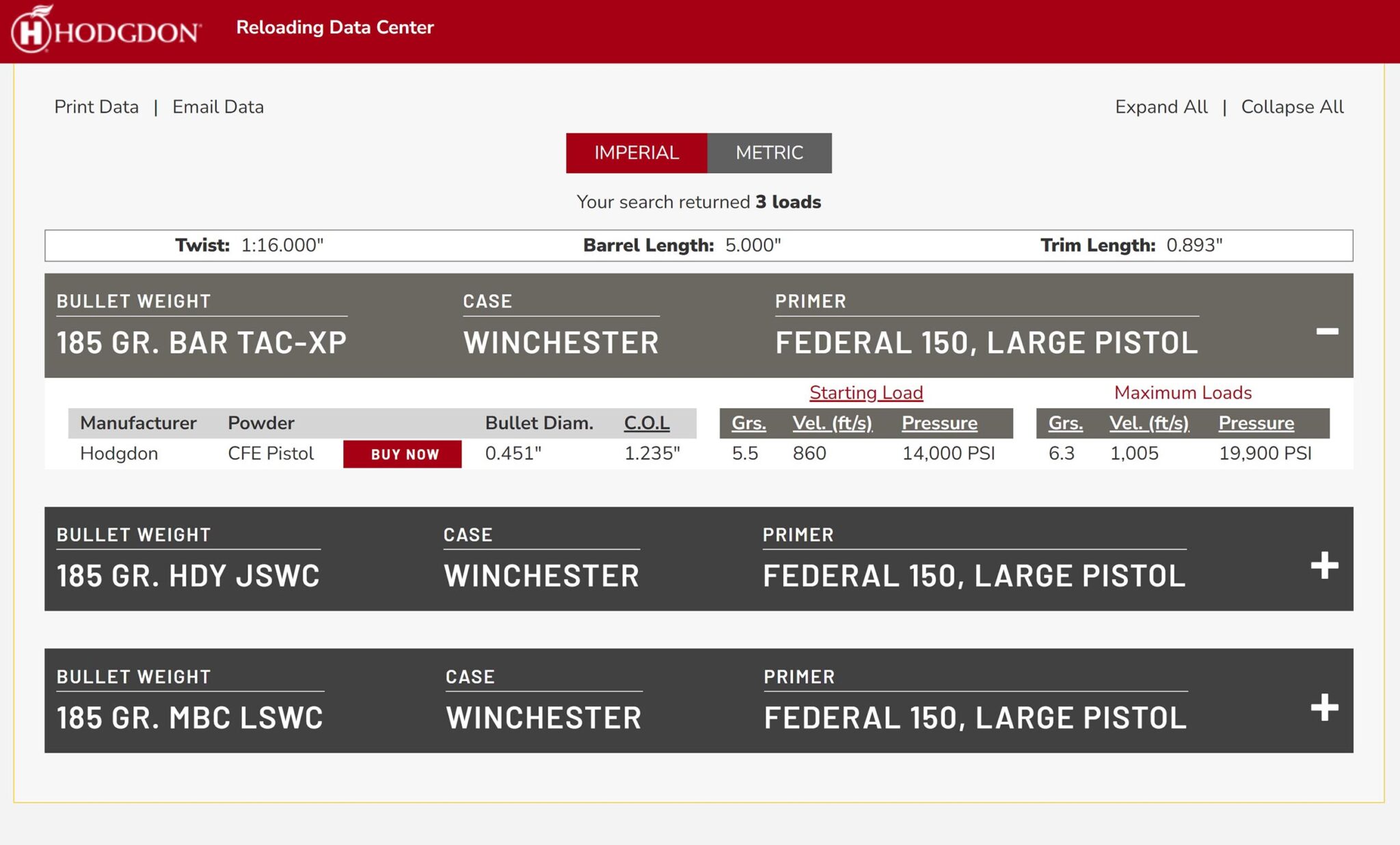The width and height of the screenshot is (1400, 845).
Task: Select the IMPERIAL units tab
Action: (636, 152)
